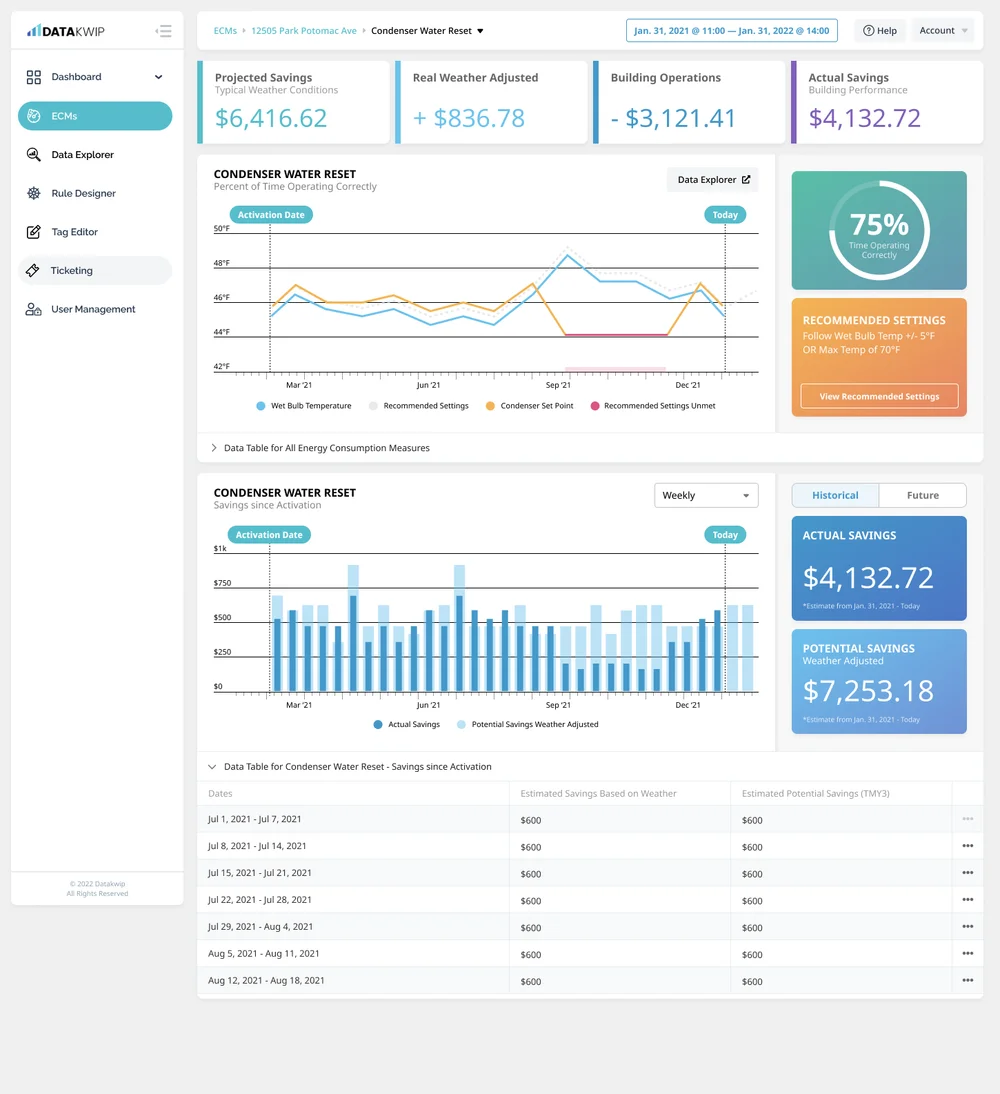
Task: Click the Building Operations card
Action: pos(689,103)
